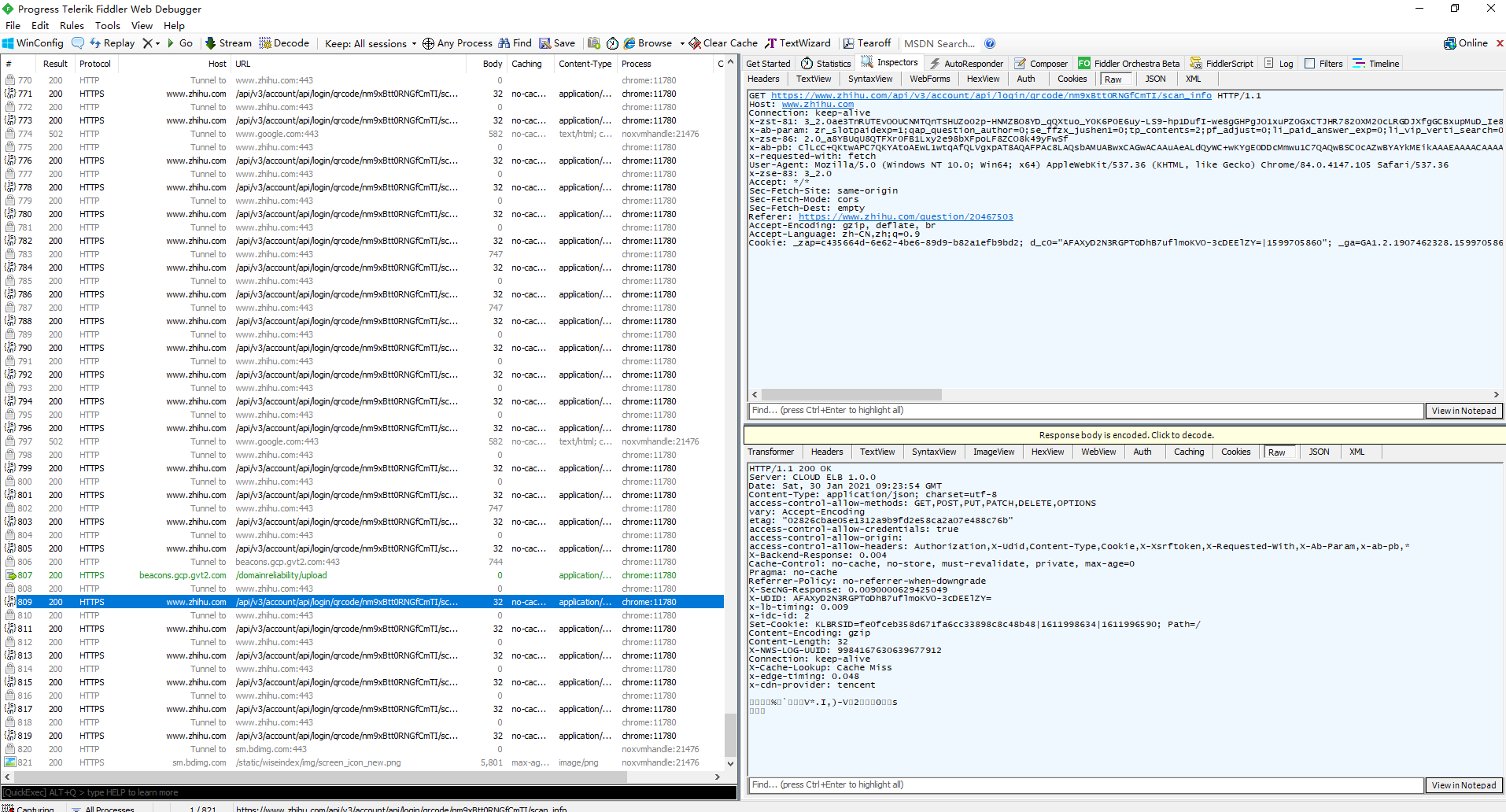Image resolution: width=1506 pixels, height=812 pixels.
Task: Open the Rules menu
Action: point(72,25)
